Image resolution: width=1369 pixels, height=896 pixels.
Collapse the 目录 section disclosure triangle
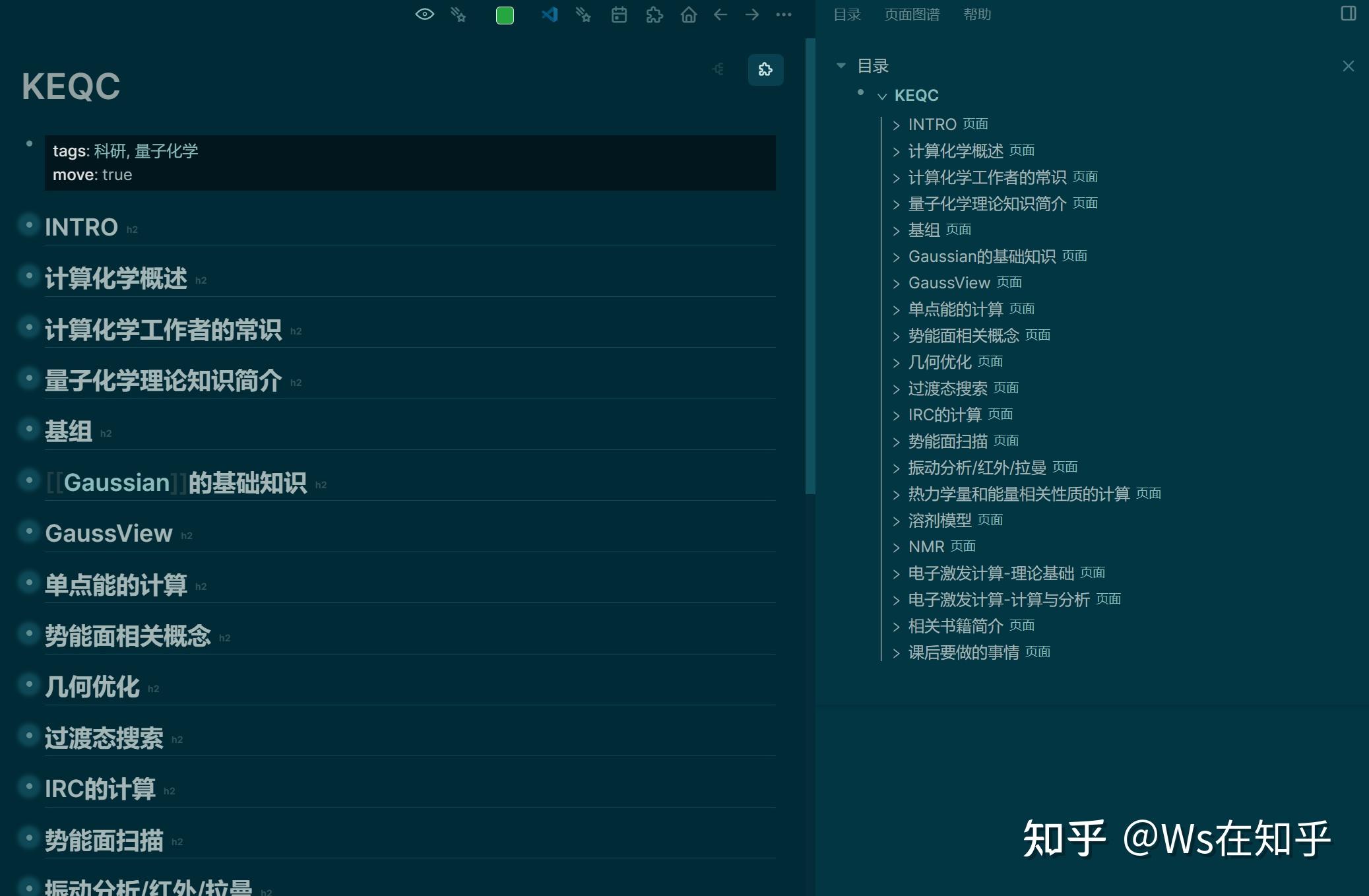tap(842, 65)
